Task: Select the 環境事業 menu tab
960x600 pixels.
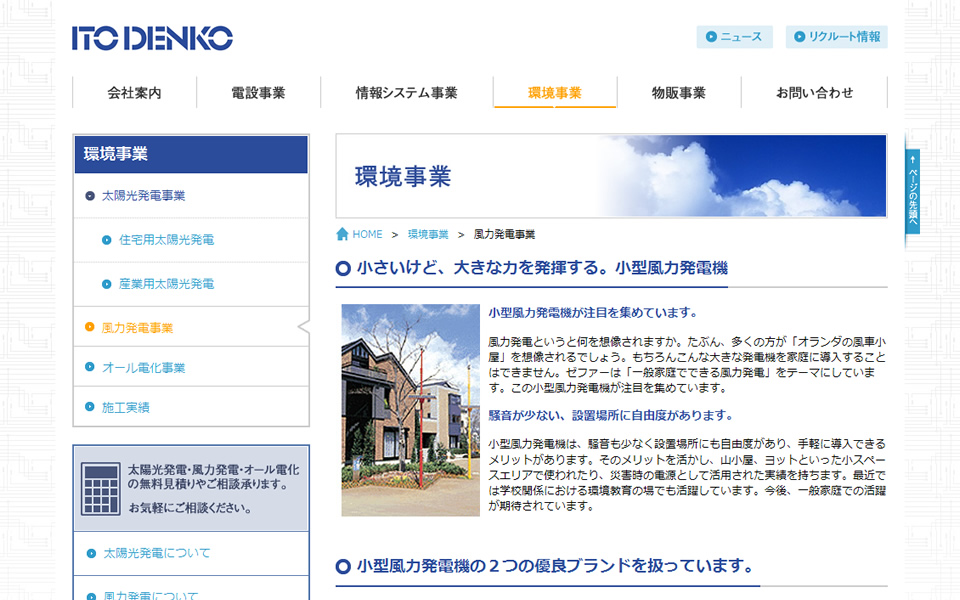Action: click(555, 92)
